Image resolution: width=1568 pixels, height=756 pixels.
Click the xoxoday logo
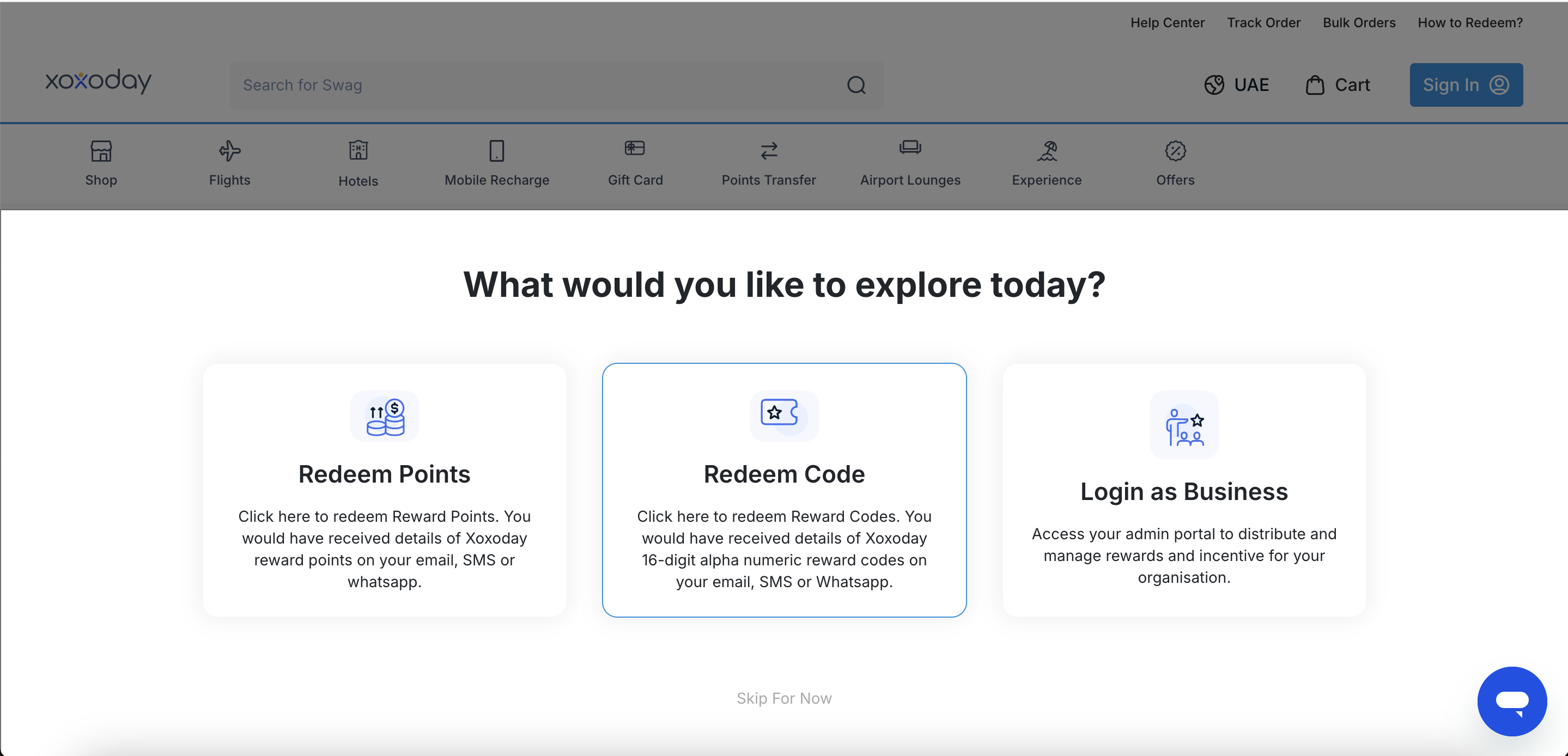tap(98, 81)
